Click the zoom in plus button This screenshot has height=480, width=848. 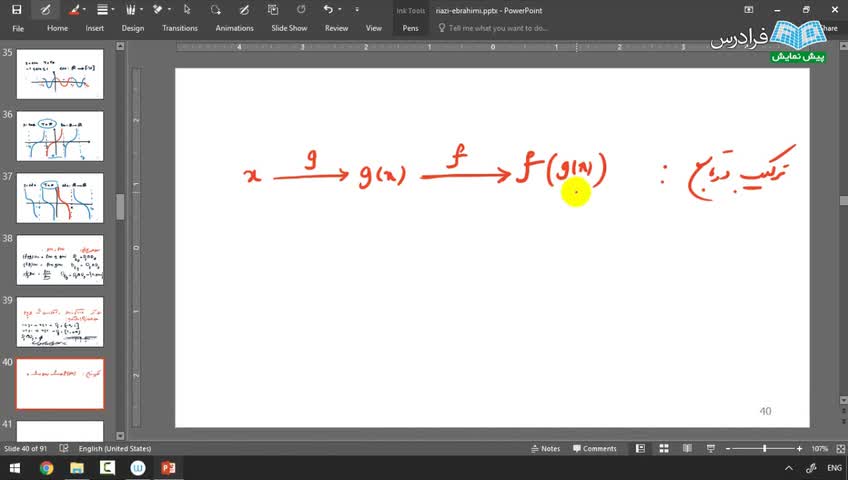tap(799, 449)
